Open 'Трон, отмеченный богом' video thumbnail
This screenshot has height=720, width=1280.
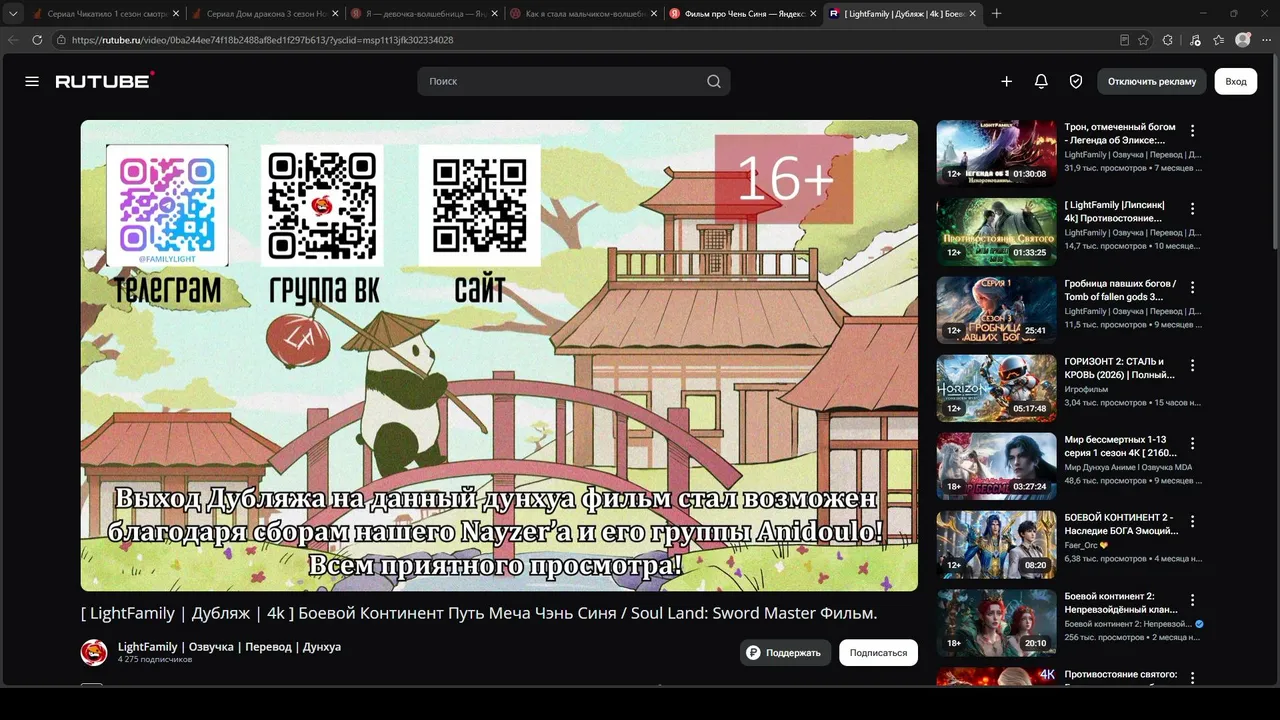tap(996, 154)
